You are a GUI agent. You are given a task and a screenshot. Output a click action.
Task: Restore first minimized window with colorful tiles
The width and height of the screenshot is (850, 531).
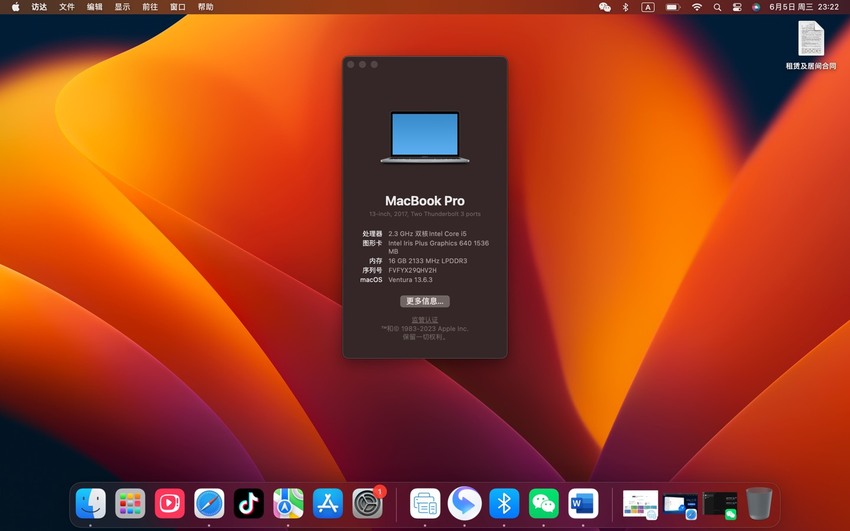[640, 504]
